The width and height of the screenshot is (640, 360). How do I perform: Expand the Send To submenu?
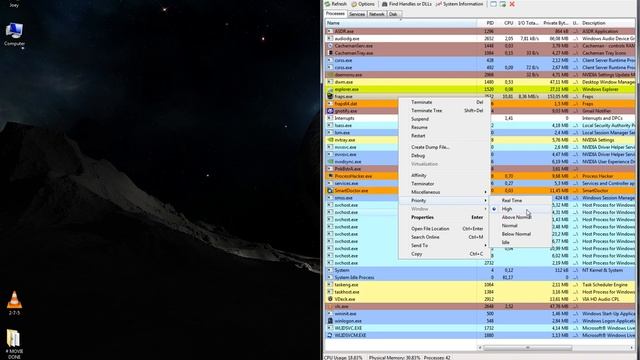coord(444,246)
